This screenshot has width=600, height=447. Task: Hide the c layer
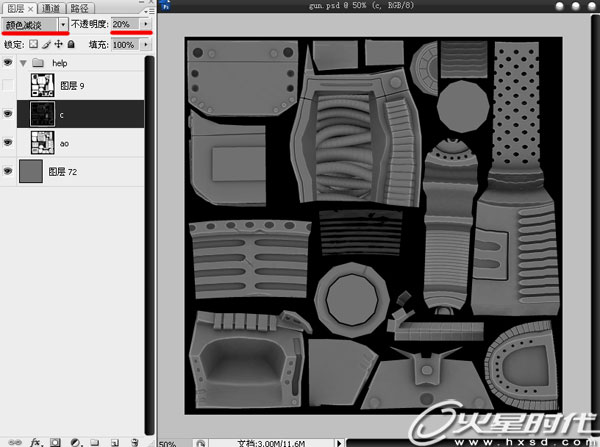[8, 114]
